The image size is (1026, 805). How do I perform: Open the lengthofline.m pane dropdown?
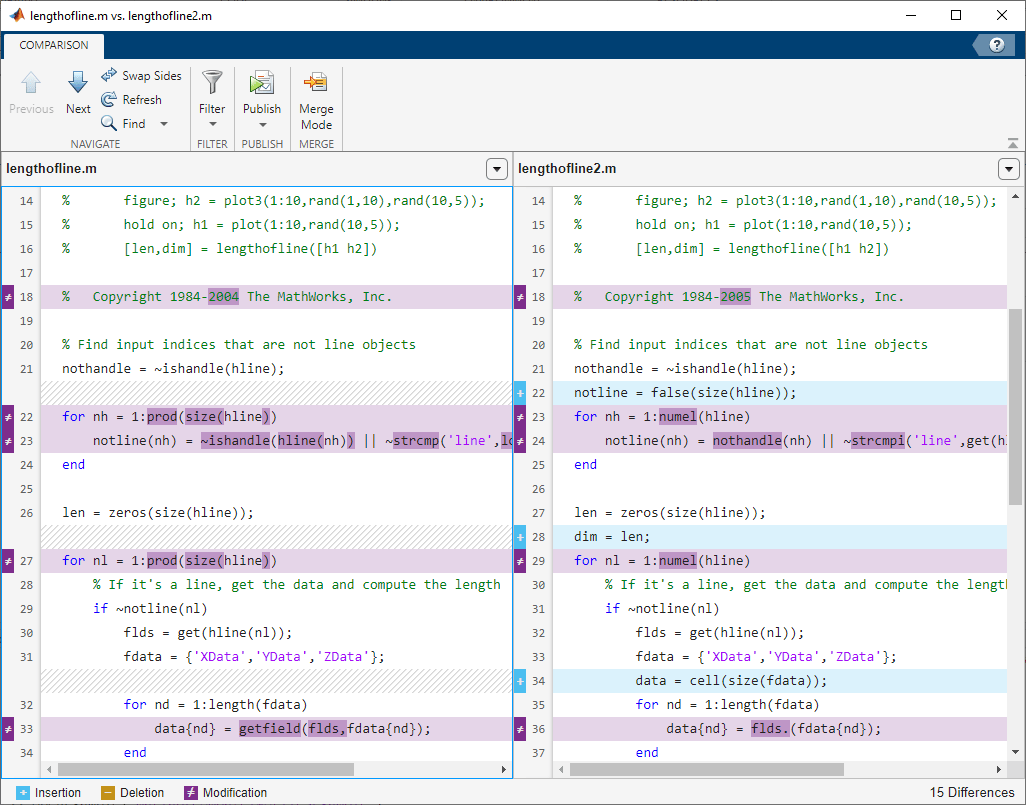(x=497, y=169)
